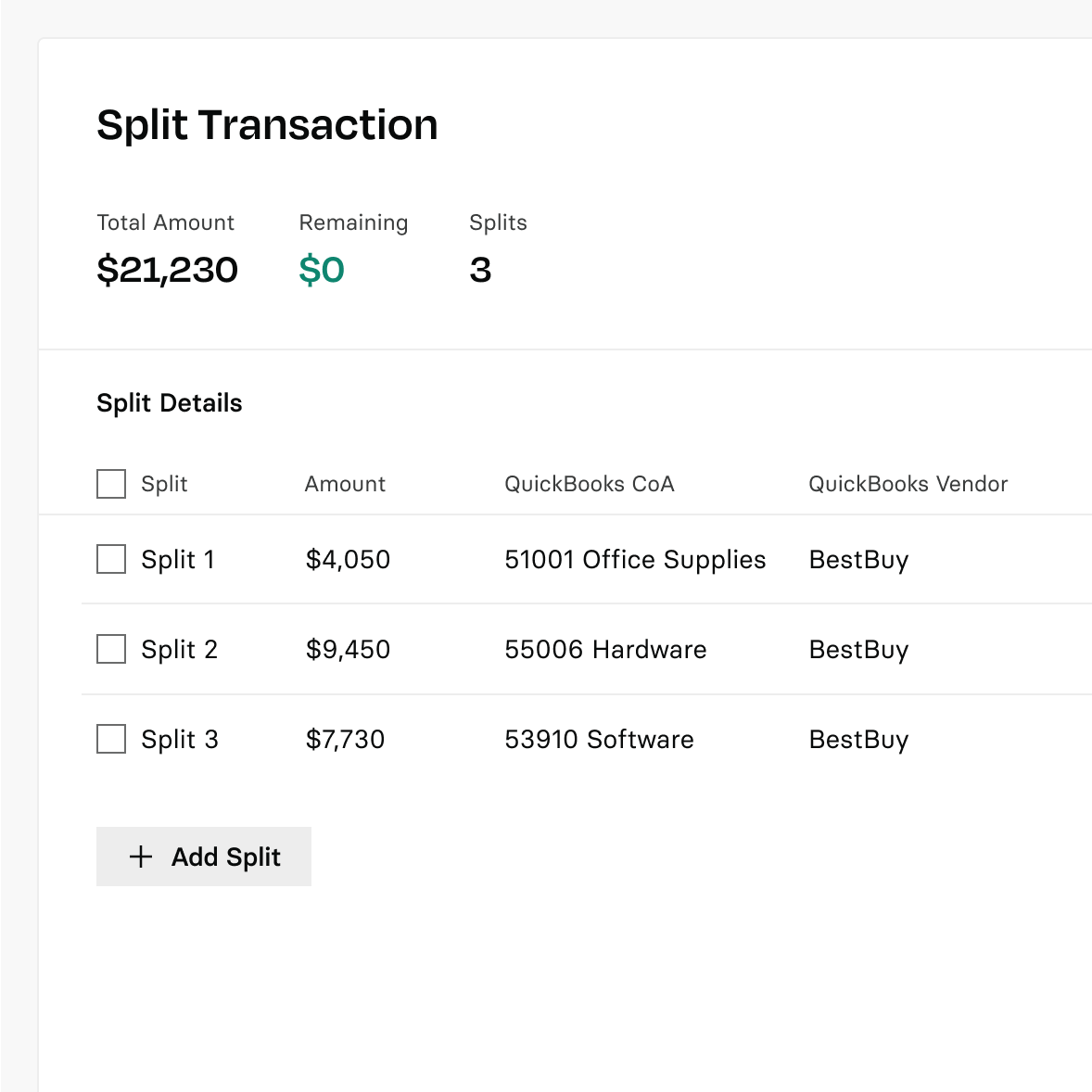1092x1092 pixels.
Task: Click the $9,450 amount for Split 2
Action: pyautogui.click(x=348, y=650)
